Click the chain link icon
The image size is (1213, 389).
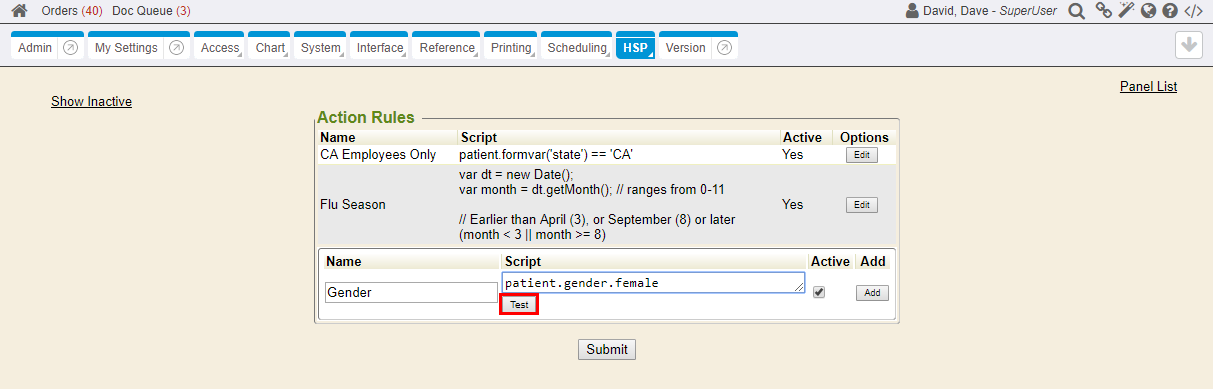[x=1104, y=11]
